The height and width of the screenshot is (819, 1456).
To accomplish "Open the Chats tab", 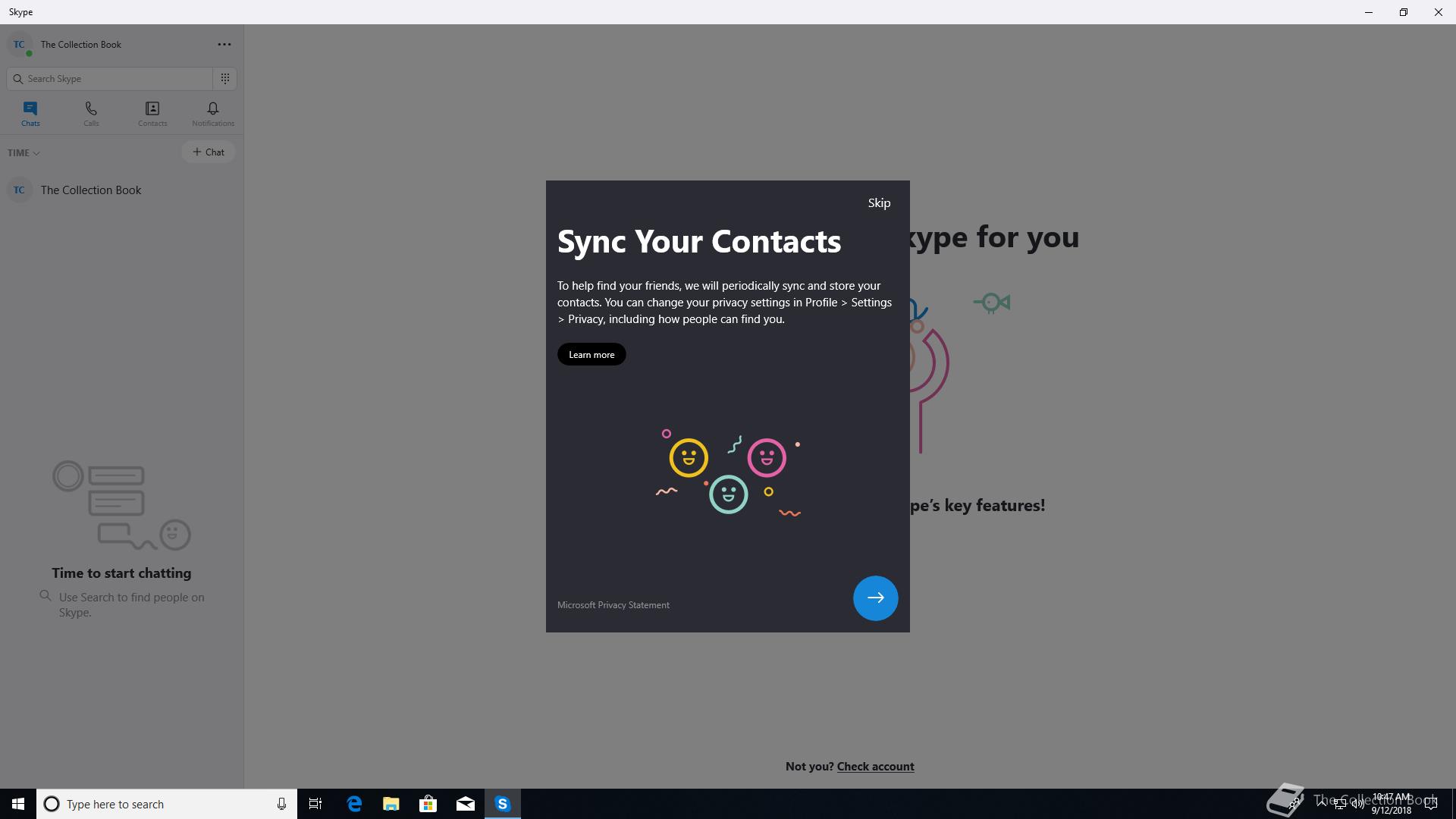I will [x=30, y=115].
